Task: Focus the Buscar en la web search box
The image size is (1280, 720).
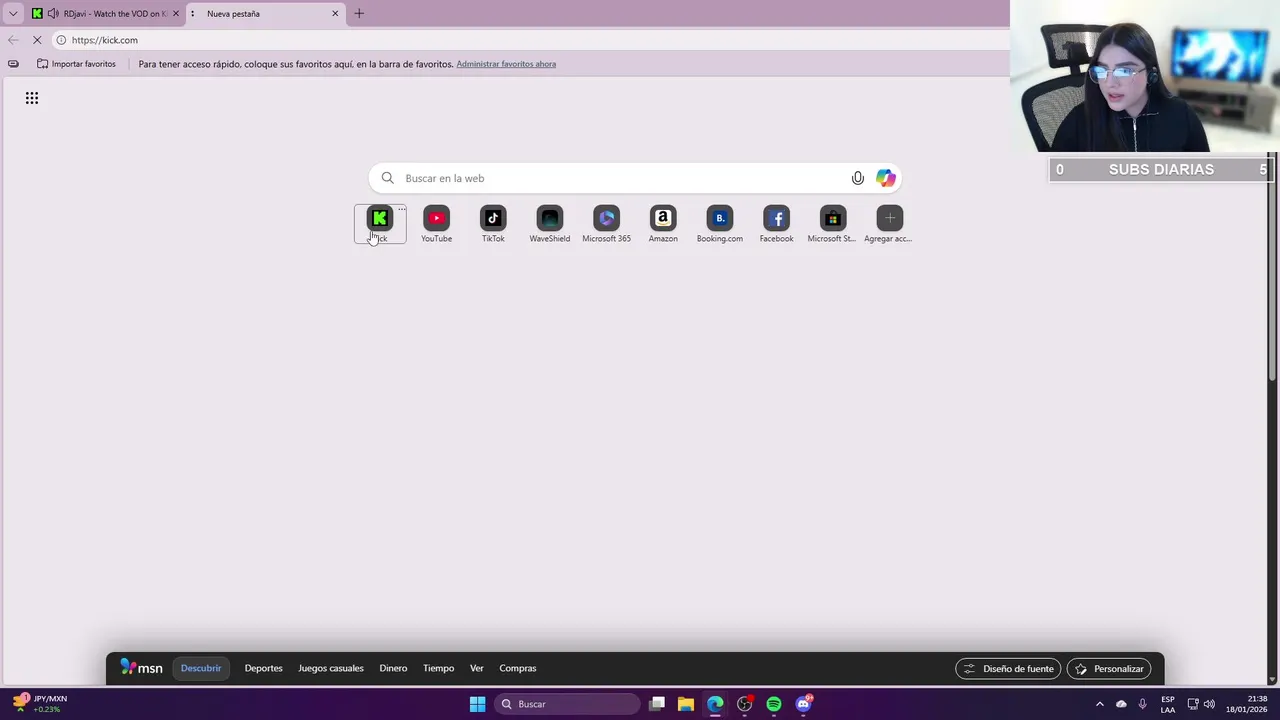Action: tap(635, 178)
